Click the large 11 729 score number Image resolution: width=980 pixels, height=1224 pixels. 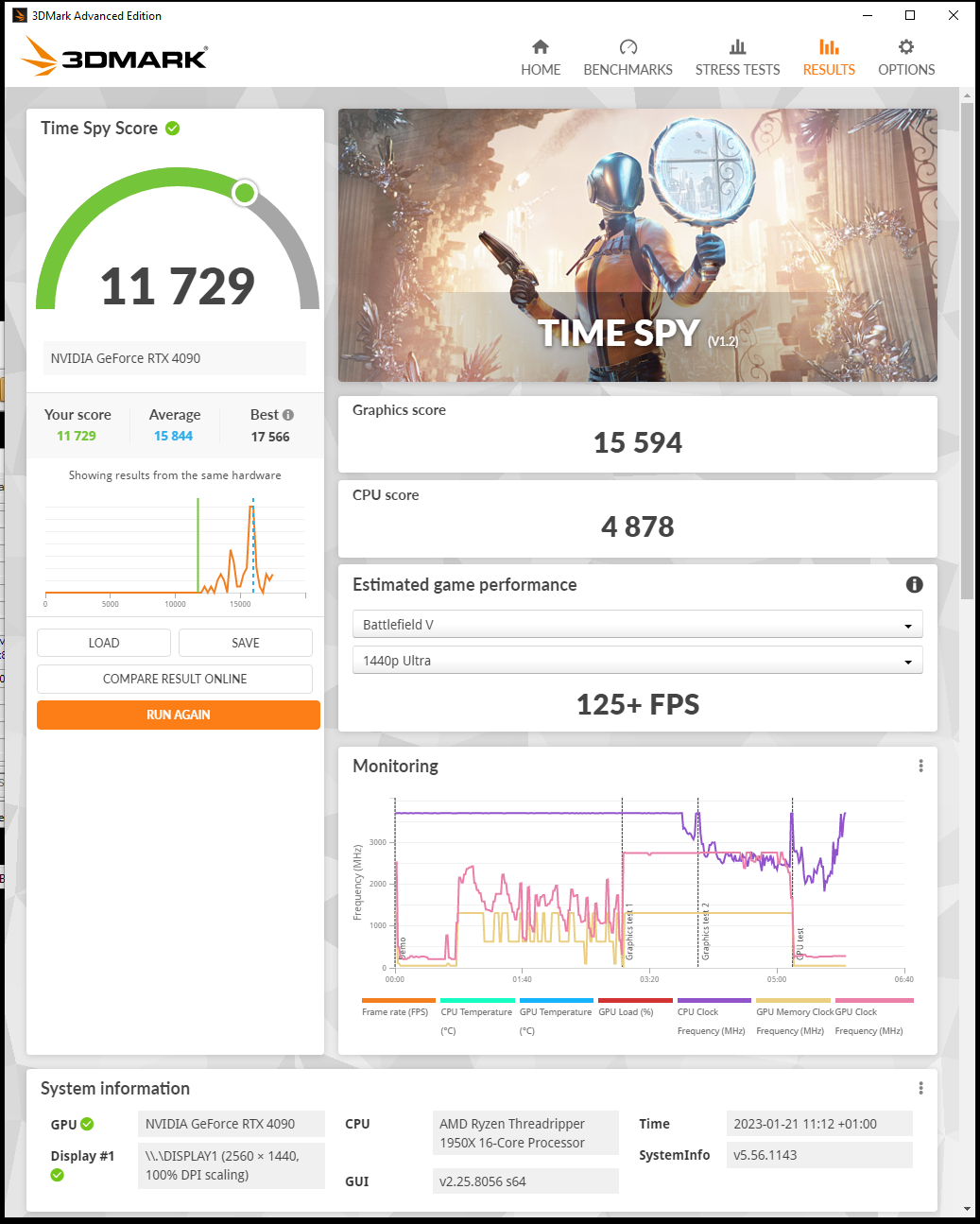(178, 286)
